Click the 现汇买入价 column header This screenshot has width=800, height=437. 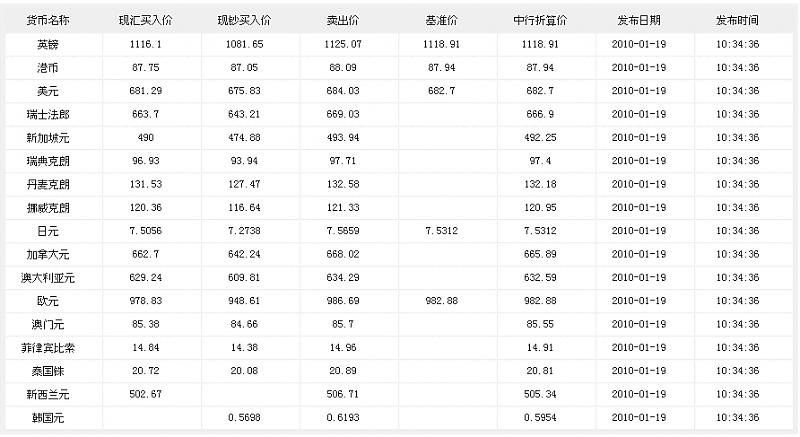click(145, 20)
